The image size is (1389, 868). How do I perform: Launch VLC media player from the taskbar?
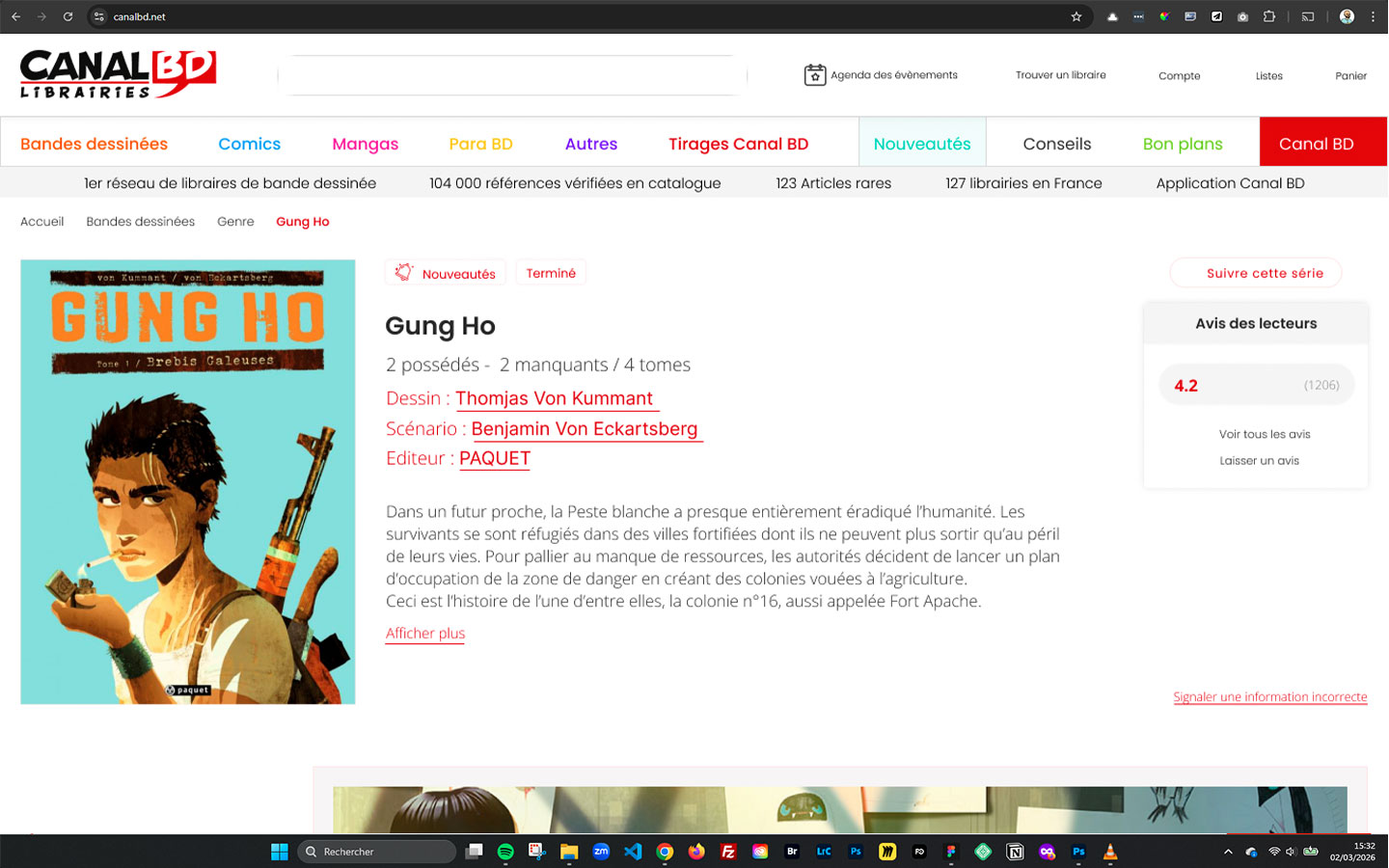click(x=1110, y=852)
